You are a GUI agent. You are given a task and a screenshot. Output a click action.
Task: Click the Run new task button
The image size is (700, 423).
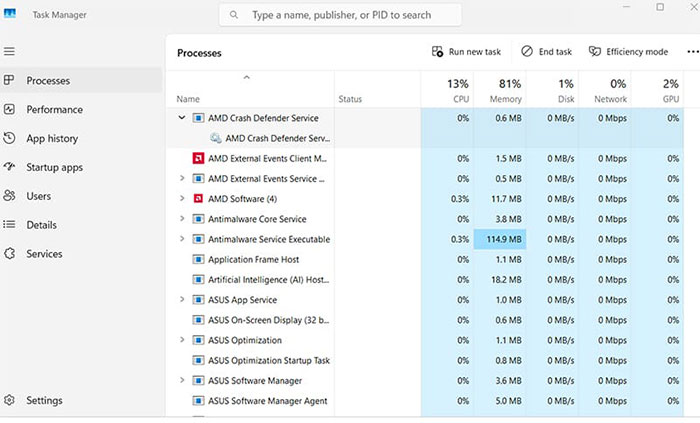466,52
